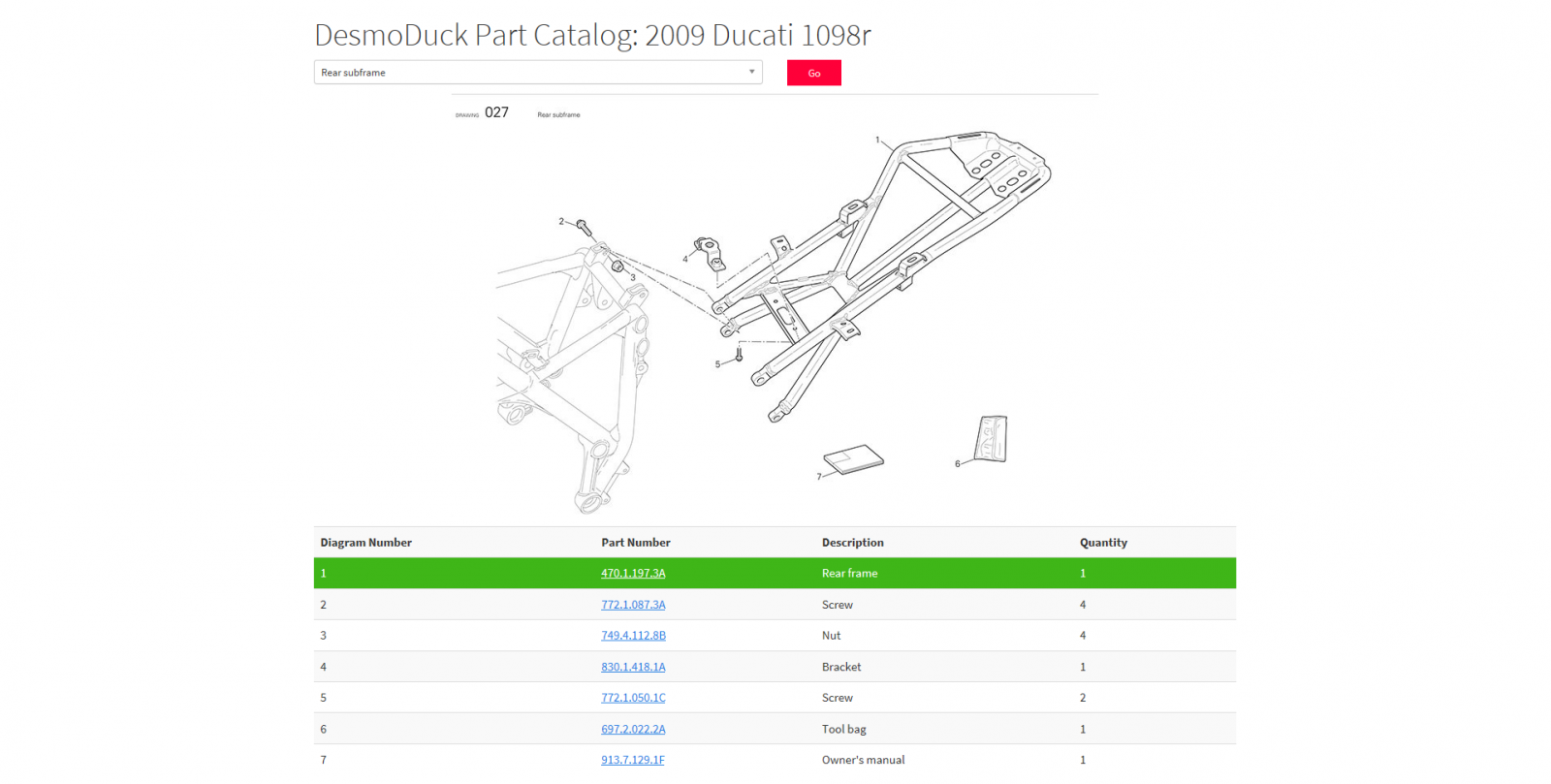Image resolution: width=1551 pixels, height=784 pixels.
Task: Click the 'Part Number' column header
Action: [636, 543]
